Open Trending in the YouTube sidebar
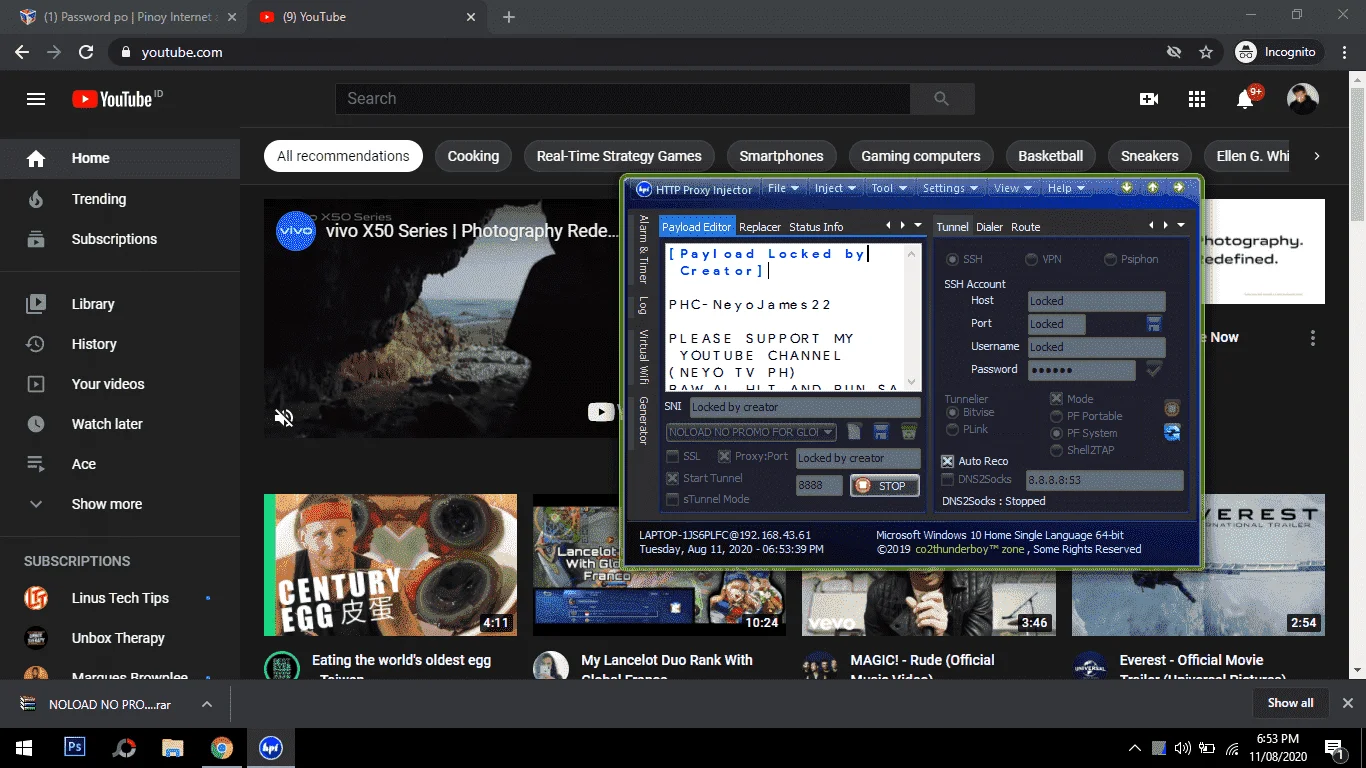This screenshot has width=1366, height=768. pyautogui.click(x=120, y=199)
